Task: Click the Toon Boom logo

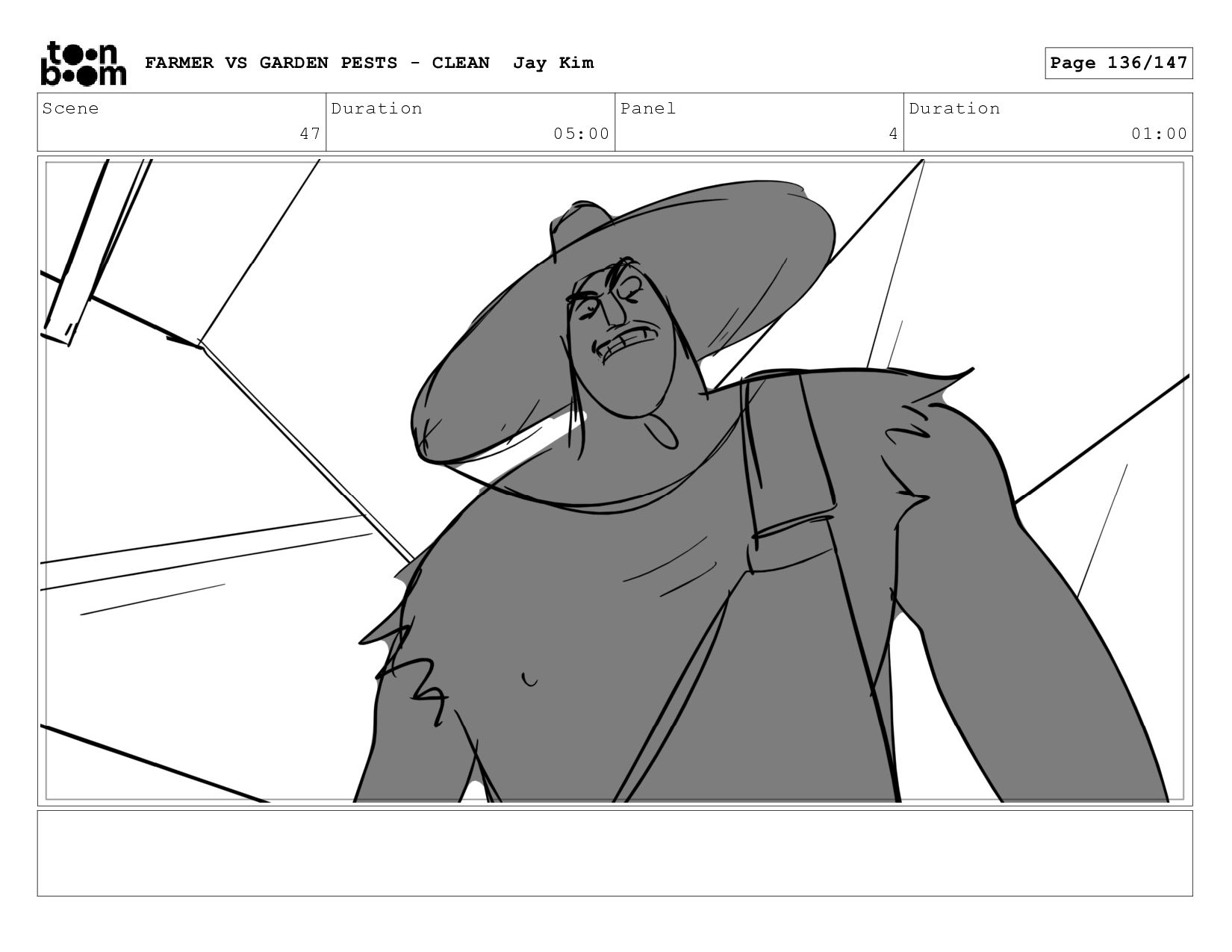Action: click(x=83, y=63)
